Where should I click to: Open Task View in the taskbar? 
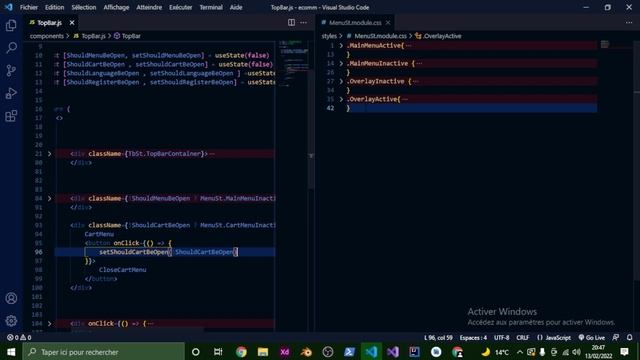click(218, 352)
